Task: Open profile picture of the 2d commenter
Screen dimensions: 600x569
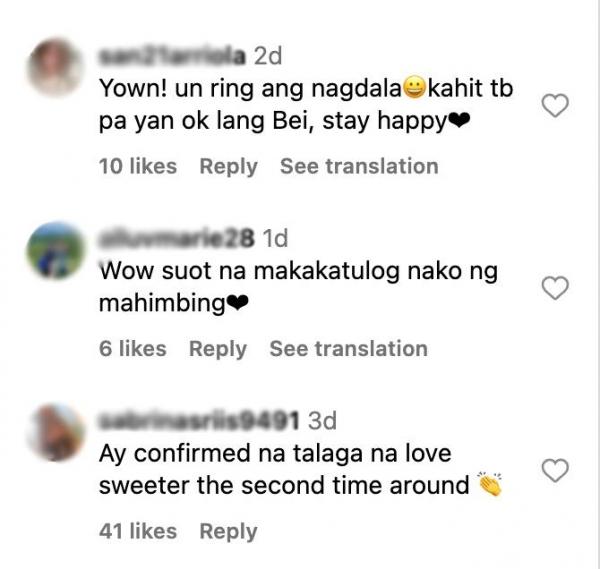Action: coord(55,68)
